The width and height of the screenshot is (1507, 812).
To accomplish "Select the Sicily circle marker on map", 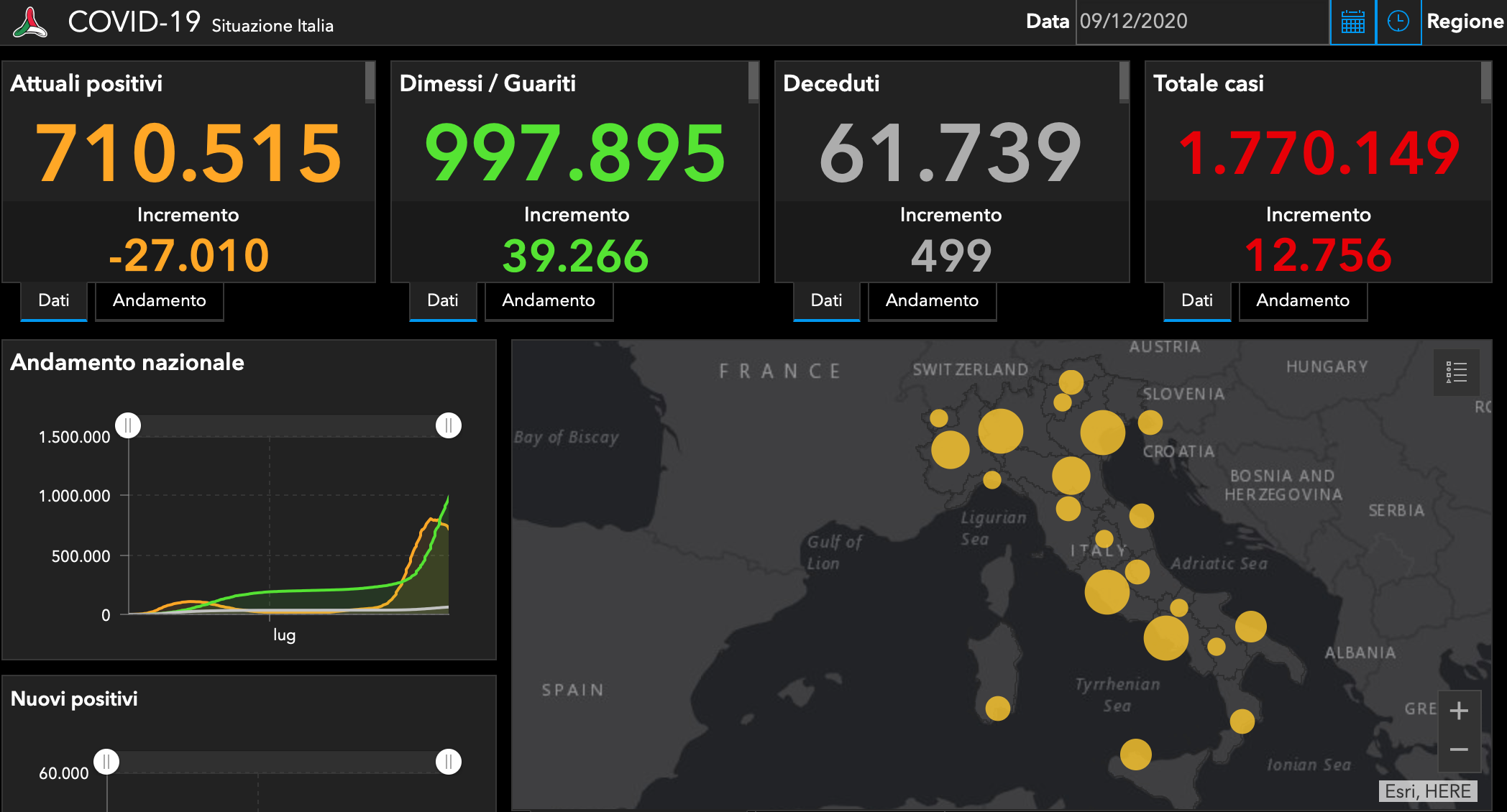I will pos(1136,755).
